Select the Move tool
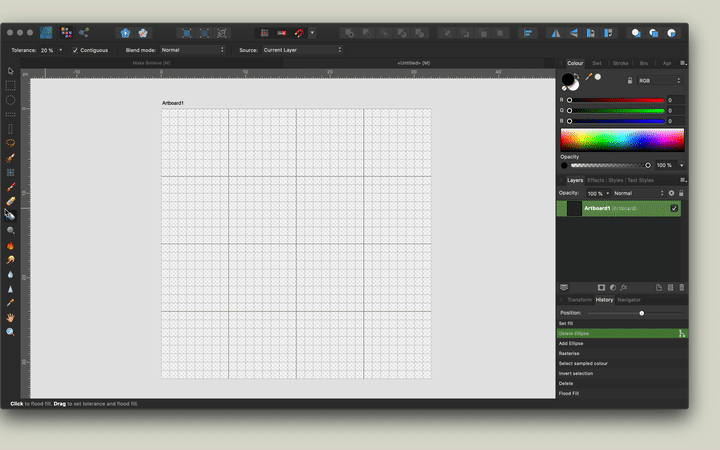 click(x=10, y=71)
